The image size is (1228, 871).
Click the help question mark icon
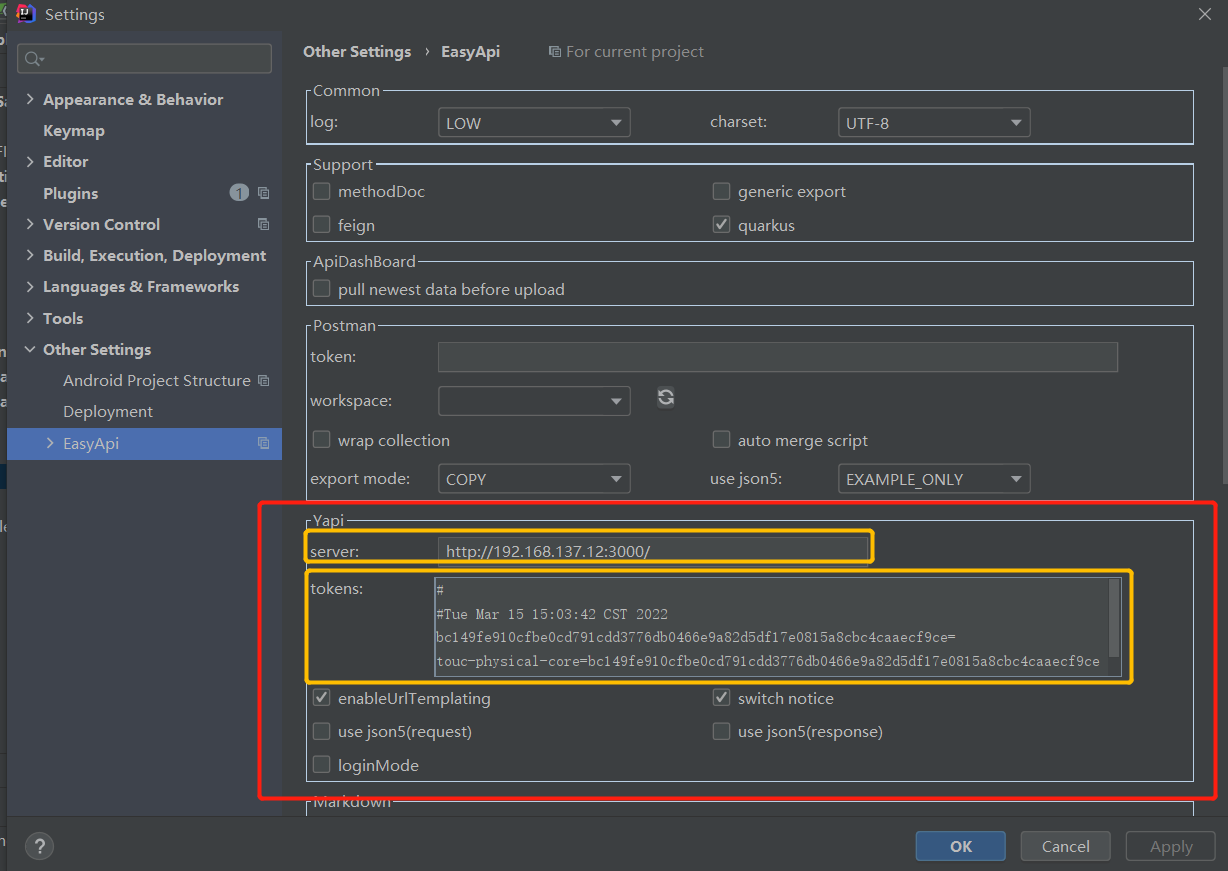point(39,846)
